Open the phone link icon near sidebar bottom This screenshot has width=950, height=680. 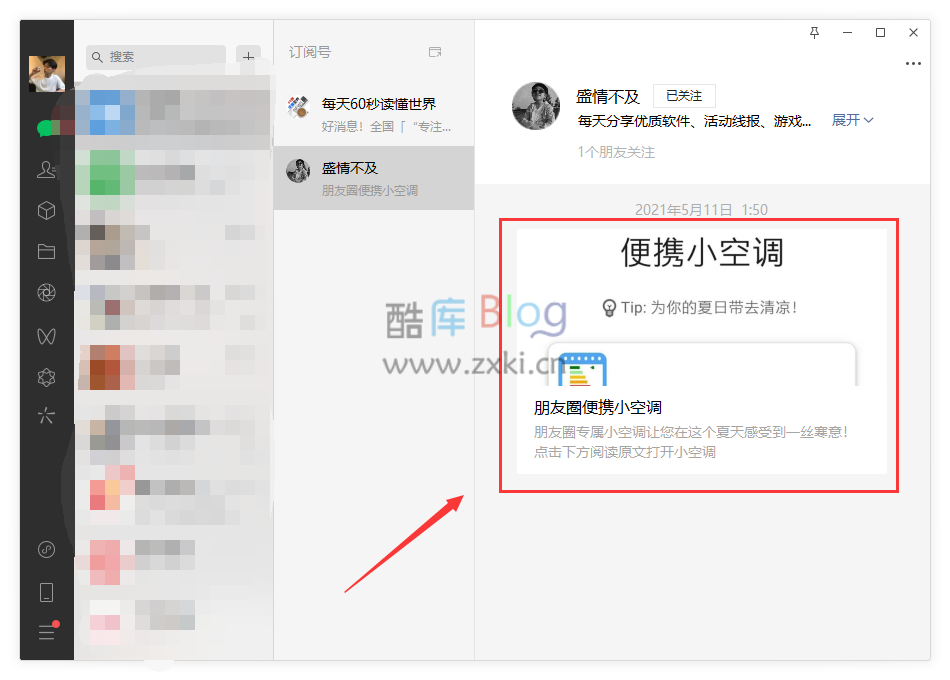(x=46, y=592)
